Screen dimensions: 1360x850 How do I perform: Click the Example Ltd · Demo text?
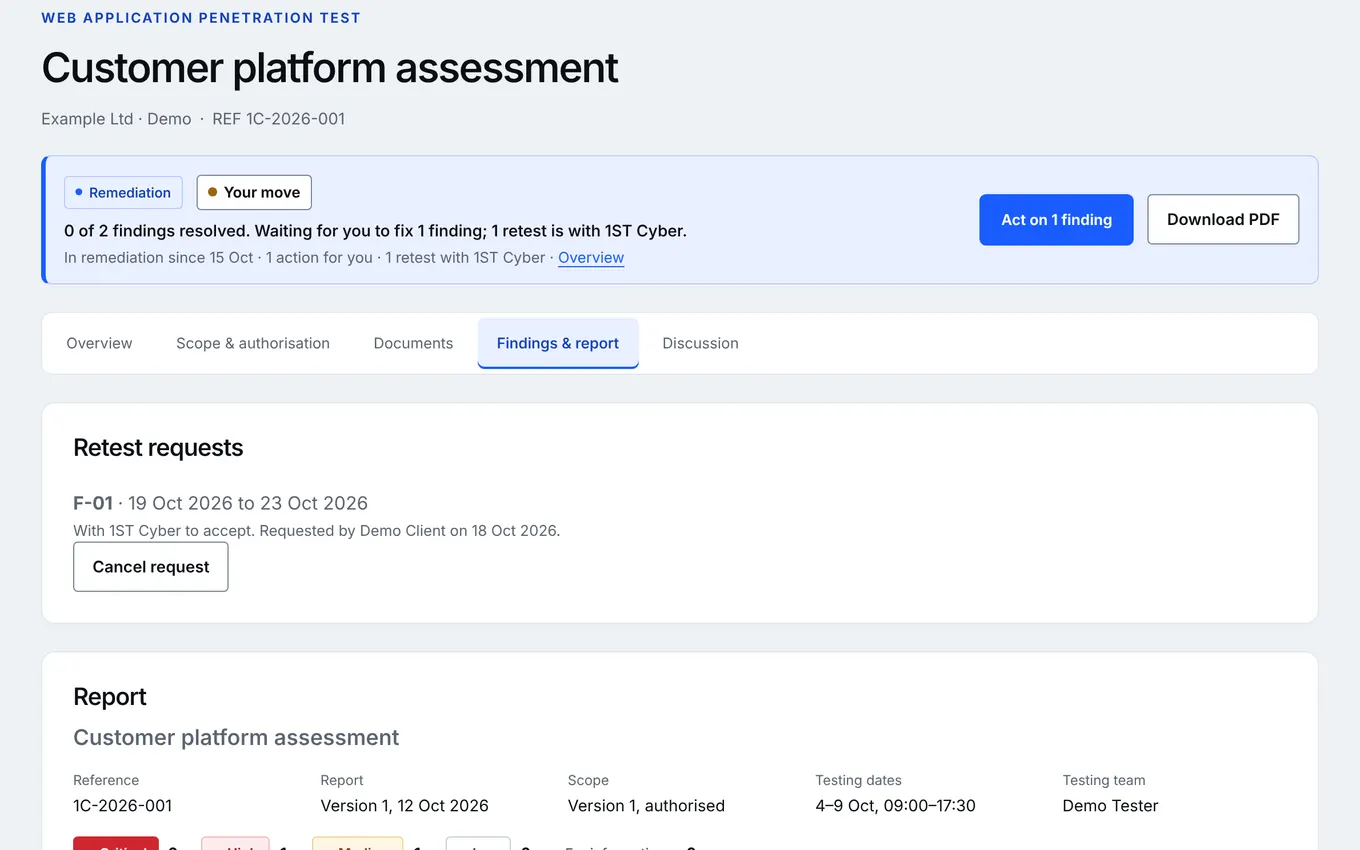click(116, 119)
